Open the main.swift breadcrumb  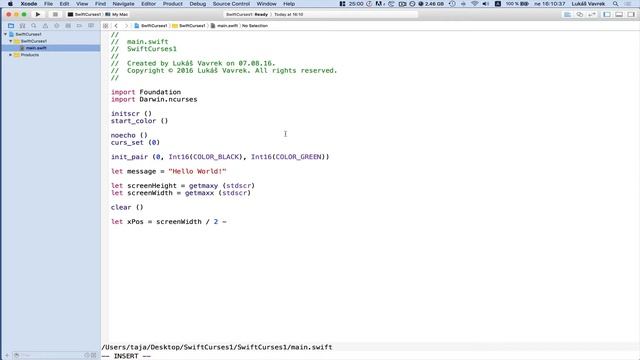point(224,26)
